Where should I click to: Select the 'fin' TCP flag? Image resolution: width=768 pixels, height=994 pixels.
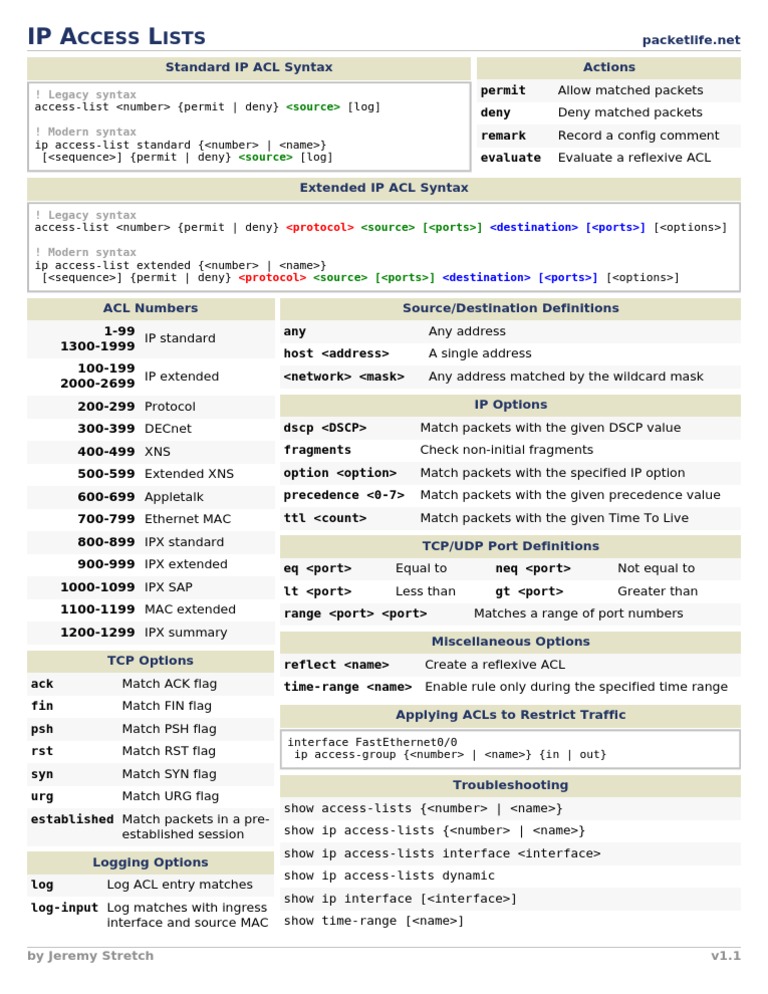[42, 706]
